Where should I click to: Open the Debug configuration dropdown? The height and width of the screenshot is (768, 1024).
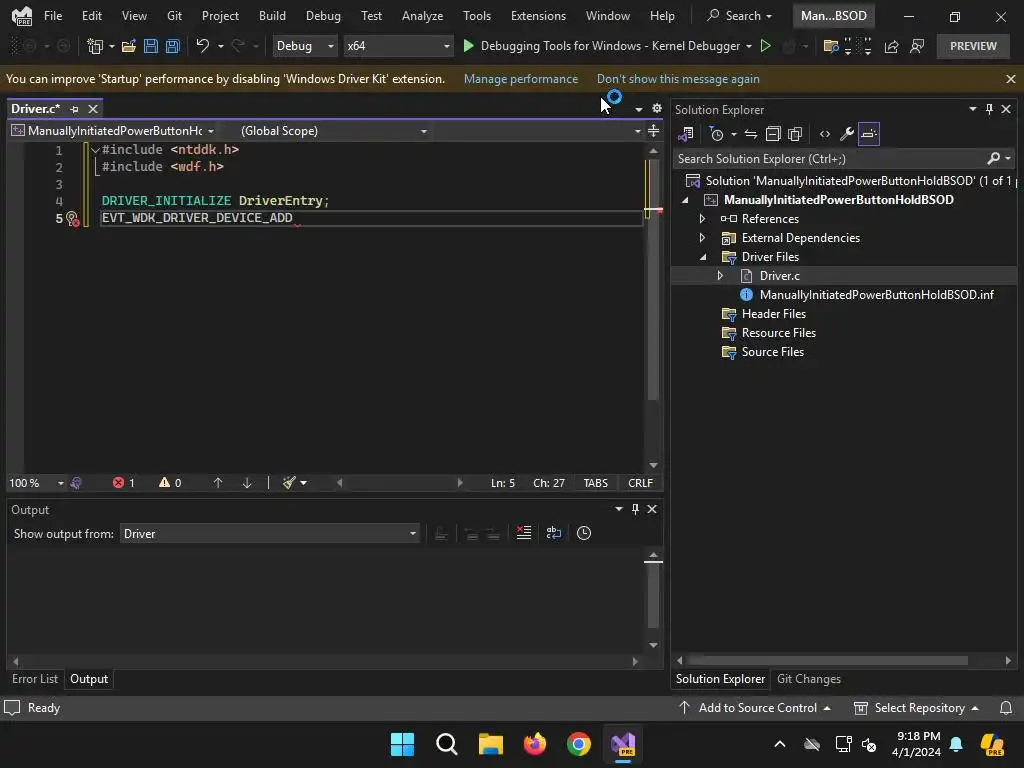tap(304, 46)
